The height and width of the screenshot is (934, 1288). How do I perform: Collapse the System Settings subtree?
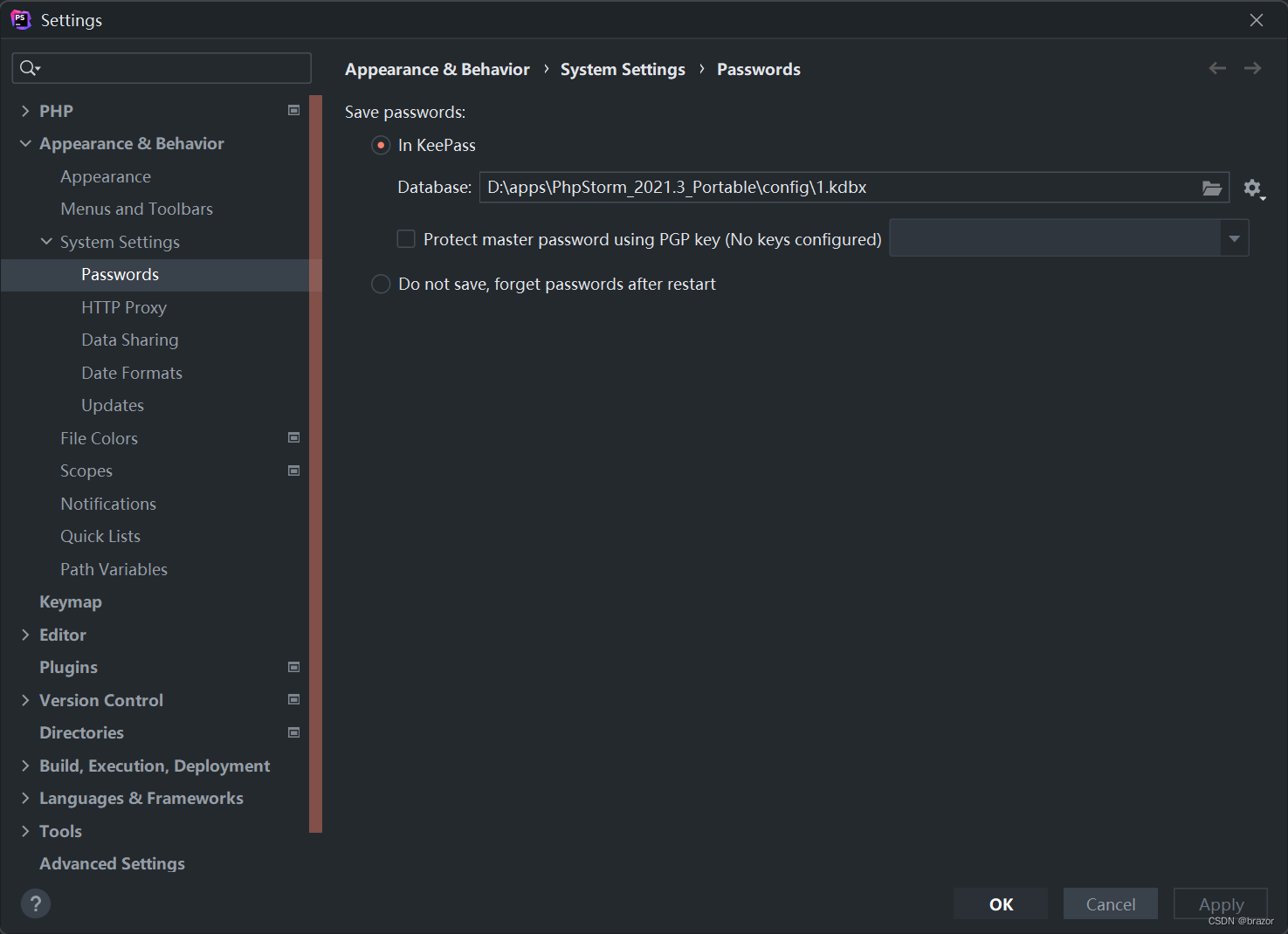click(x=46, y=242)
